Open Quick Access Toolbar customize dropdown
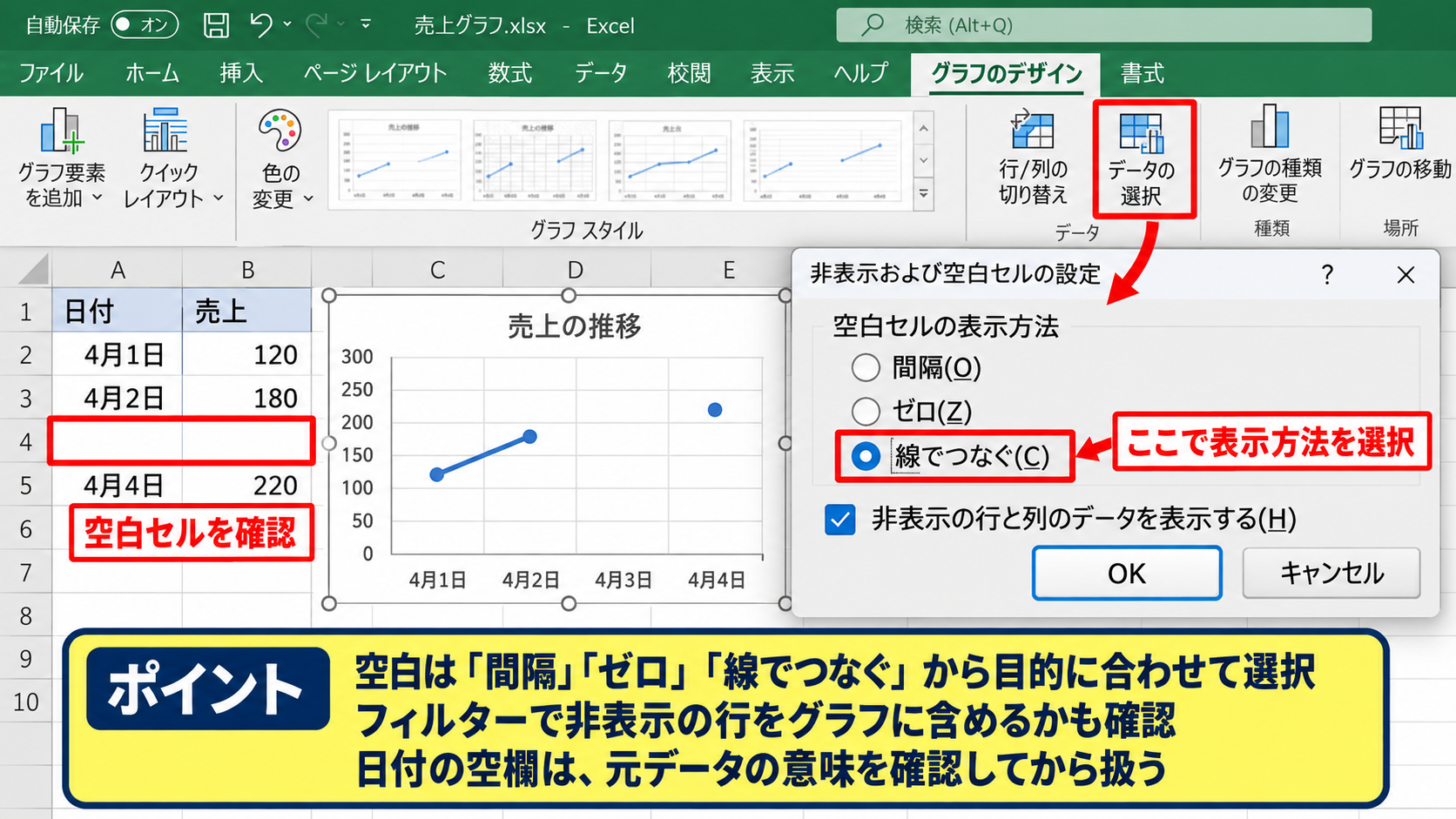 366,24
